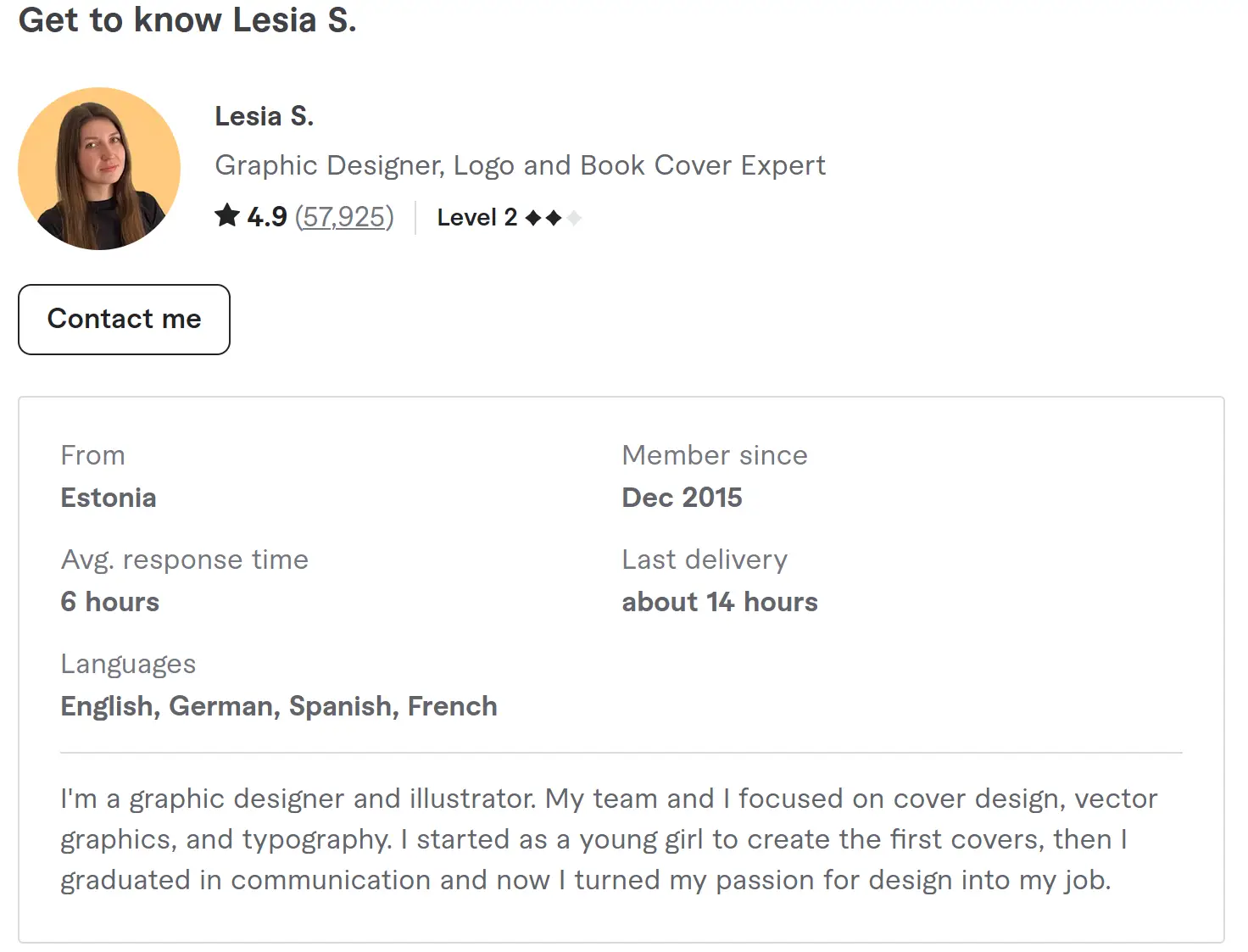Click the Level 2 diamond icons
This screenshot has height=952, width=1248.
click(x=553, y=218)
